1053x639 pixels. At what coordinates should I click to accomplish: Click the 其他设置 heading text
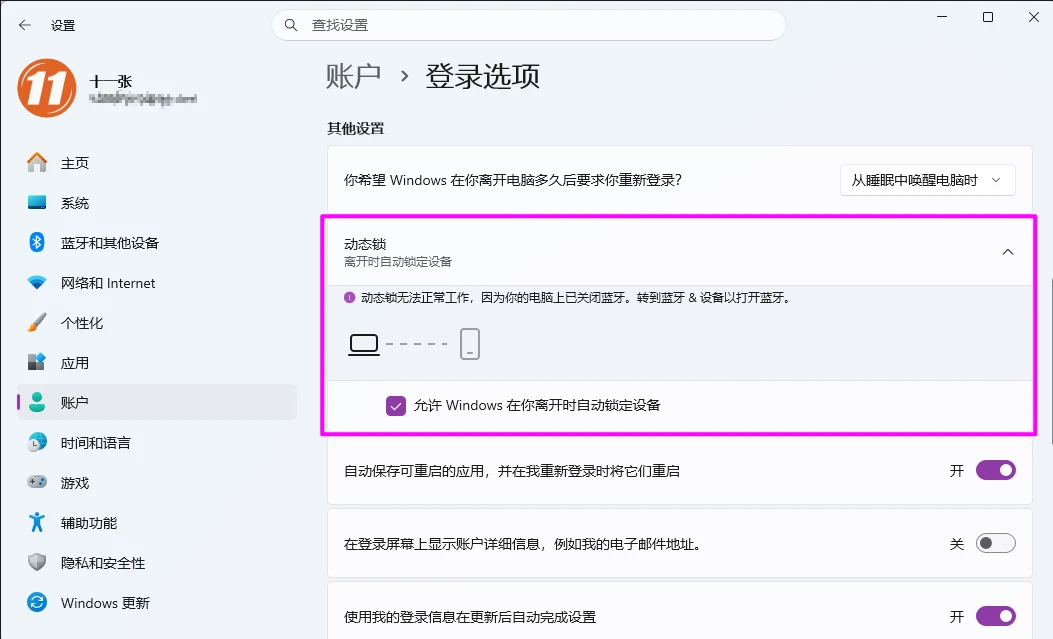coord(356,128)
